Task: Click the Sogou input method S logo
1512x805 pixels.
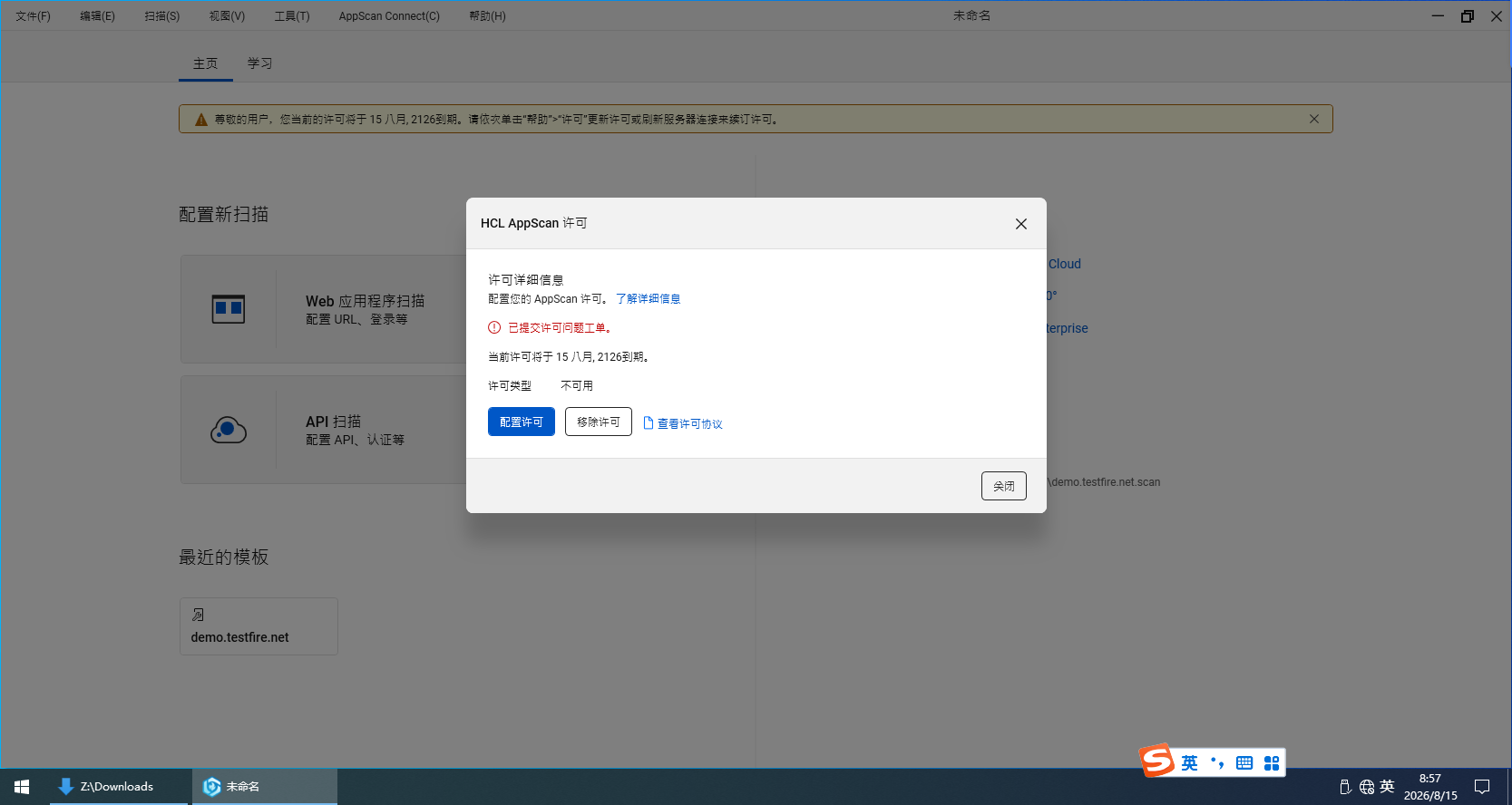Action: pyautogui.click(x=1157, y=761)
